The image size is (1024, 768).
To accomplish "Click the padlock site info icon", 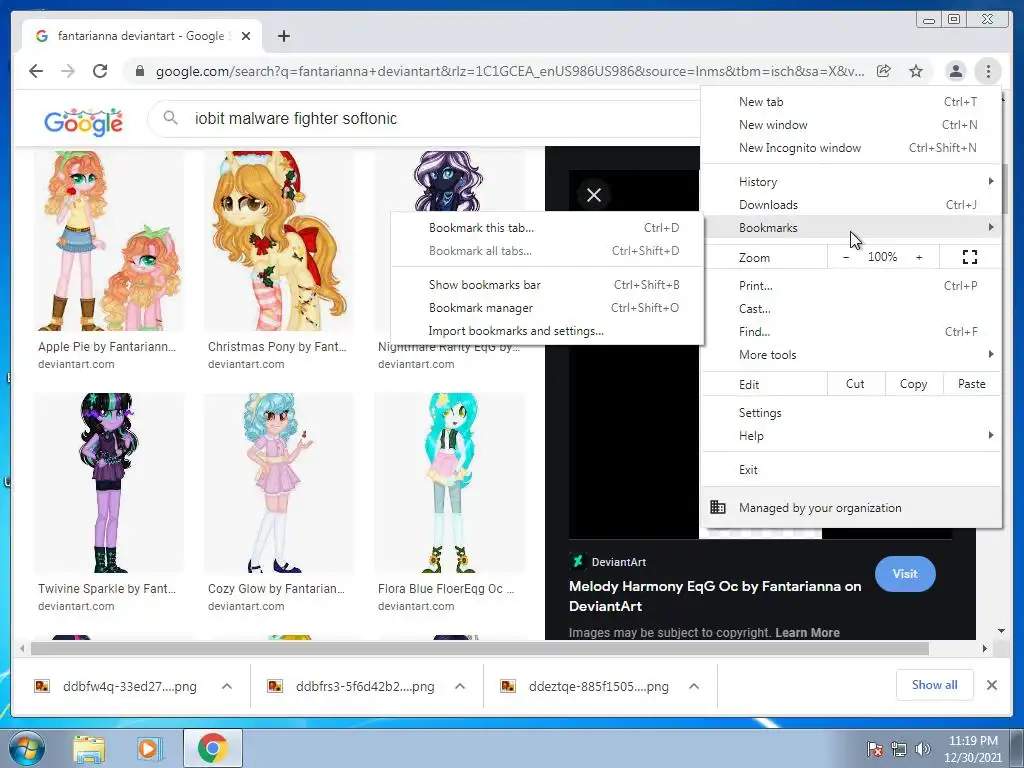I will [139, 71].
